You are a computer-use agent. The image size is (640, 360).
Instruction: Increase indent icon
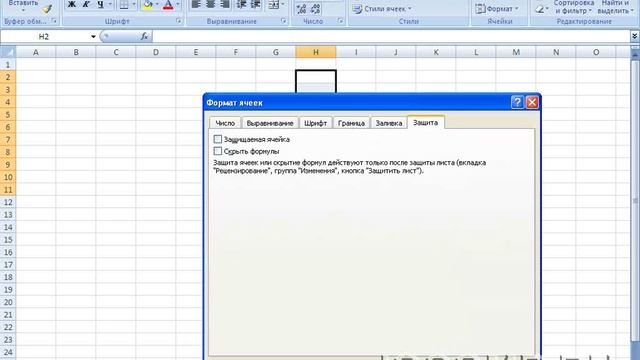tap(256, 4)
